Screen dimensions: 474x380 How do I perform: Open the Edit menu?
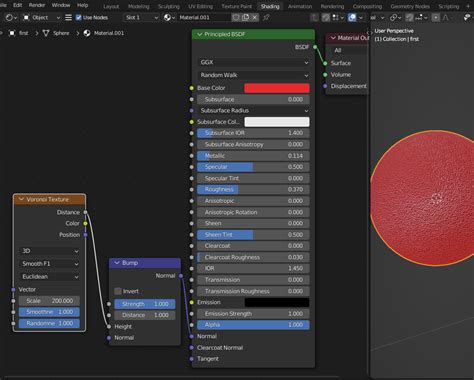[x=18, y=5]
